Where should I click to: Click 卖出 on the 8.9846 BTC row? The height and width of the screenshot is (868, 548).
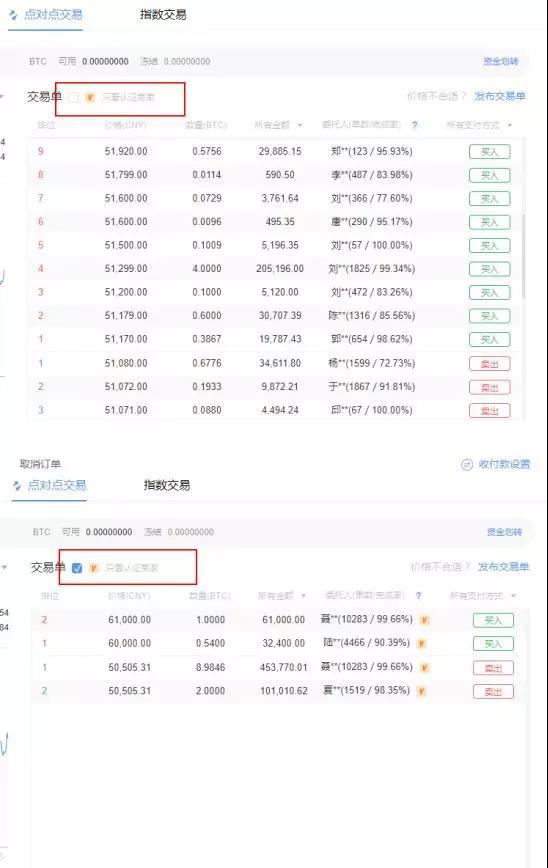(493, 668)
